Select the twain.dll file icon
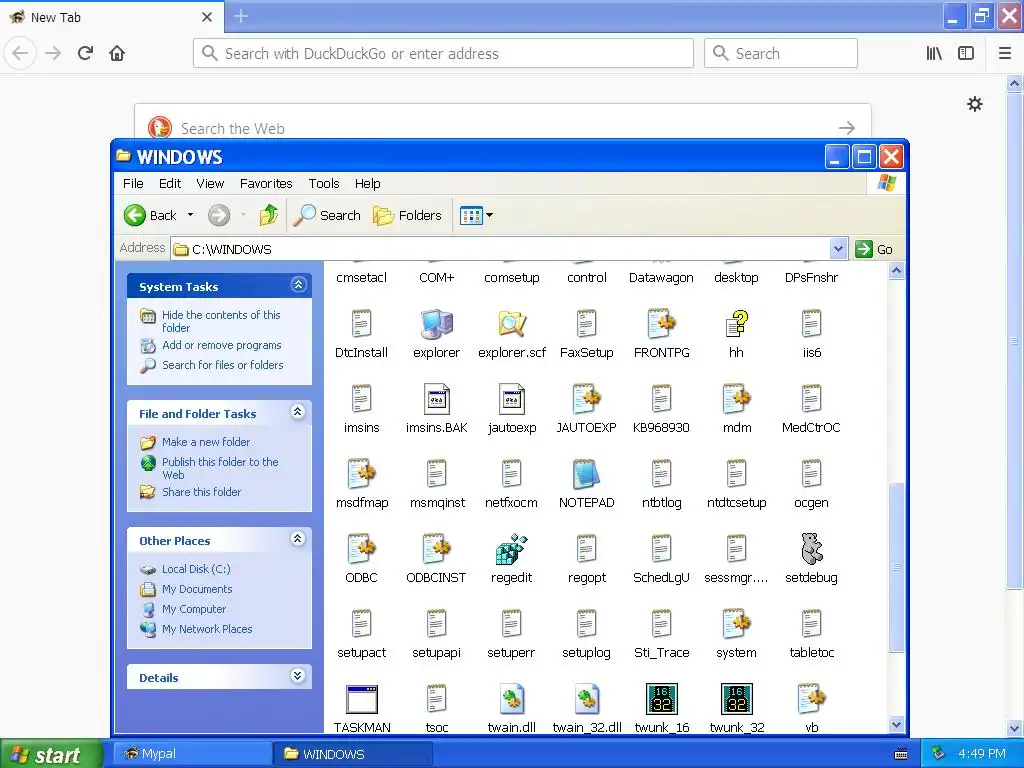The image size is (1024, 768). pos(511,699)
